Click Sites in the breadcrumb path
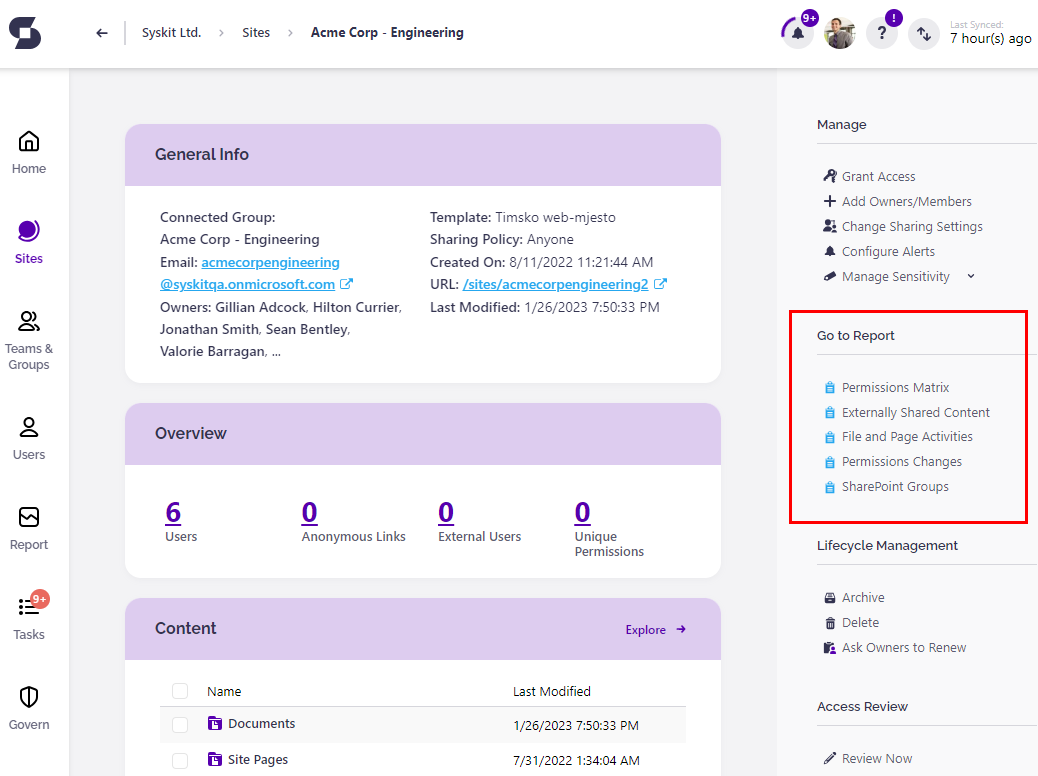The width and height of the screenshot is (1038, 776). point(256,33)
